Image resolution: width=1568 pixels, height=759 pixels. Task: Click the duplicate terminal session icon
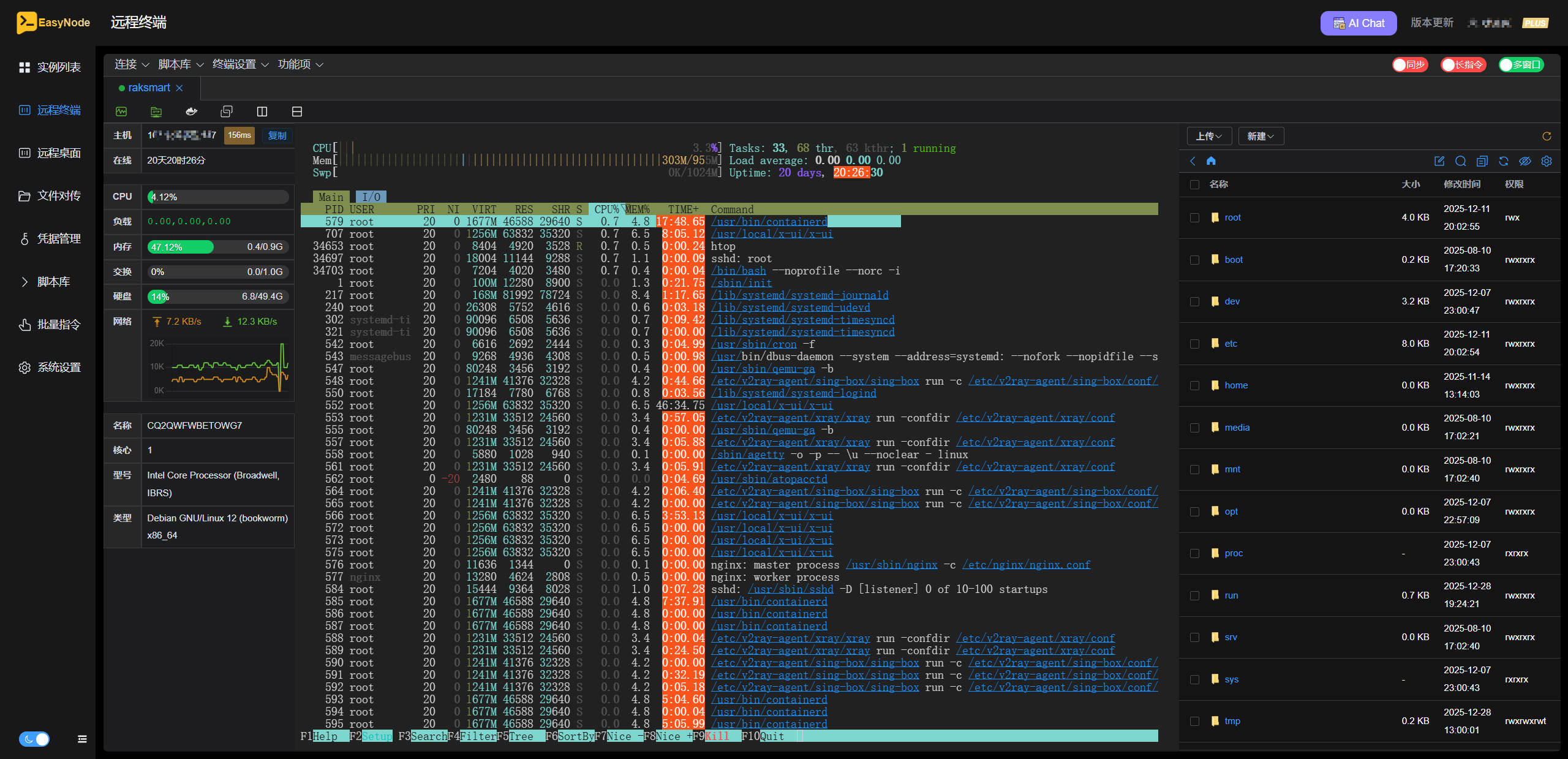(227, 111)
